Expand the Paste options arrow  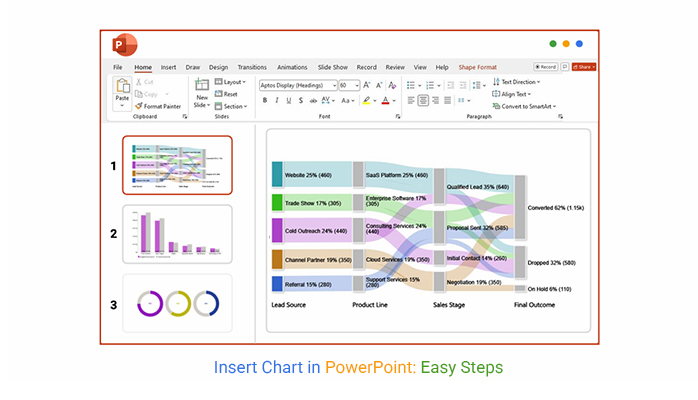tap(122, 105)
